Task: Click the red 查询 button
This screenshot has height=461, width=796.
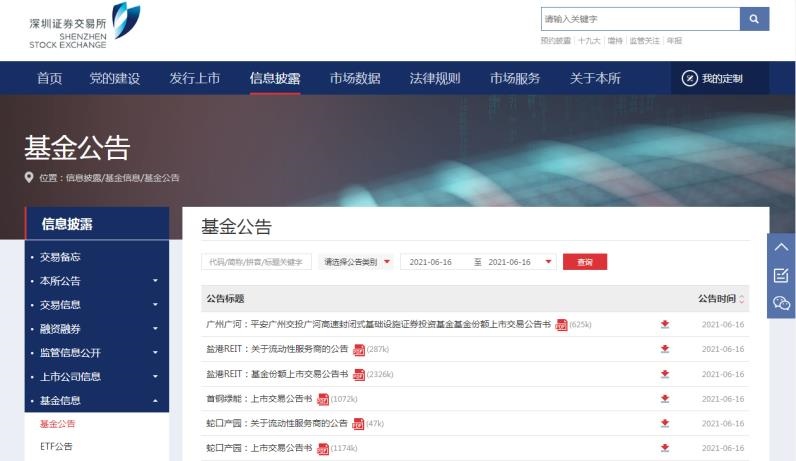Action: (585, 262)
